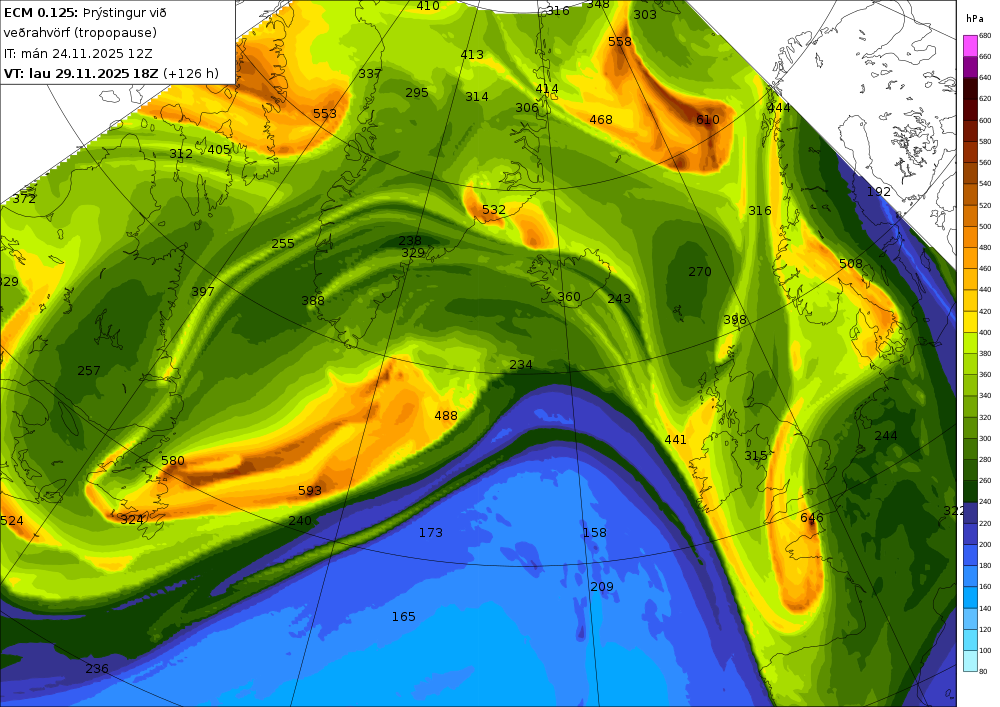
Task: Click the legend label '100'
Action: pyautogui.click(x=985, y=650)
